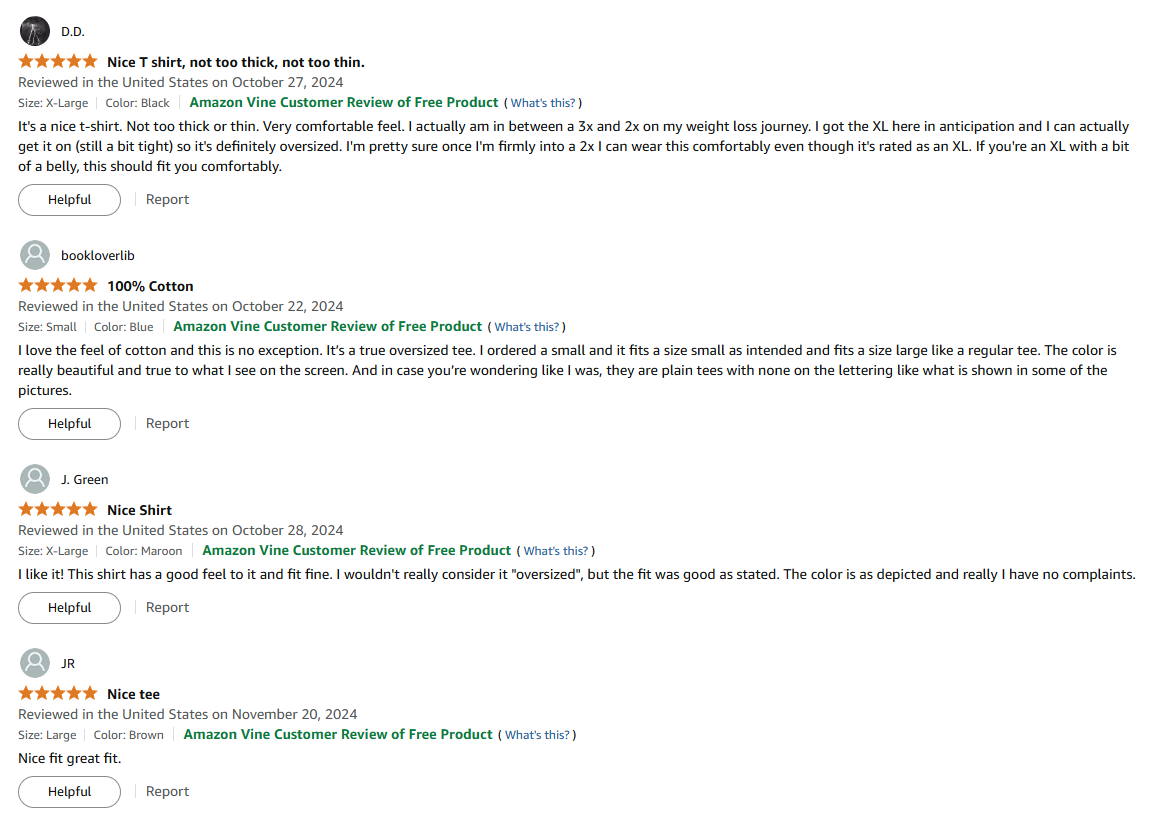
Task: Click five-star rating on 100% Cotton review
Action: tap(58, 285)
